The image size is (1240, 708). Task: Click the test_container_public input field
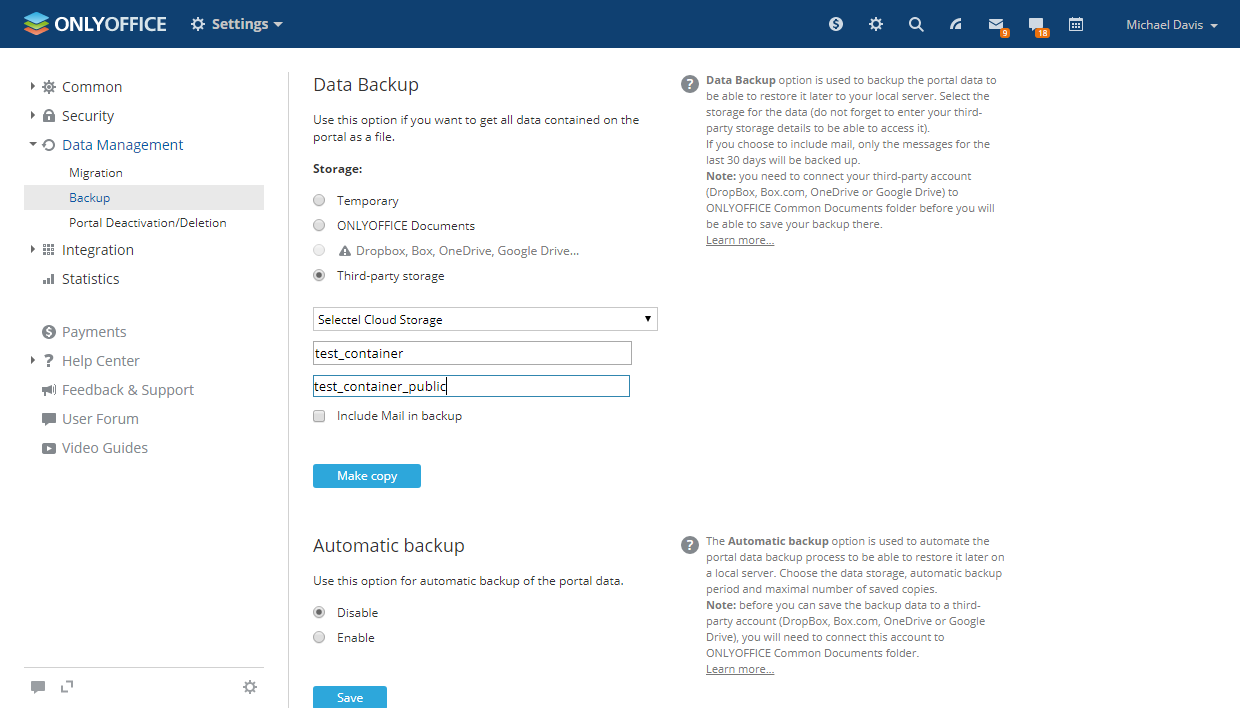[x=471, y=386]
